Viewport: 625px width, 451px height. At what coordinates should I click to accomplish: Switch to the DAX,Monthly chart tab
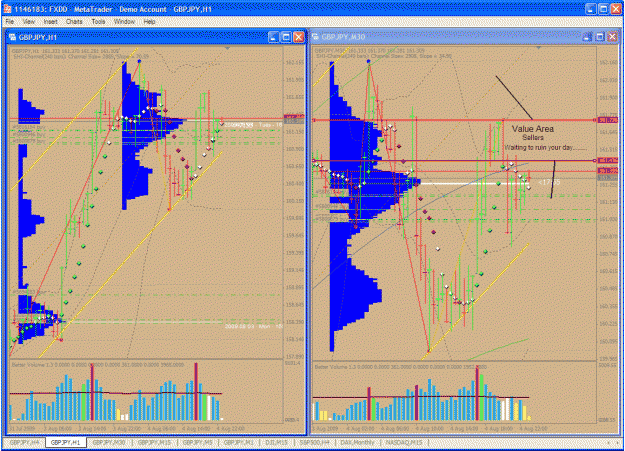pos(358,443)
